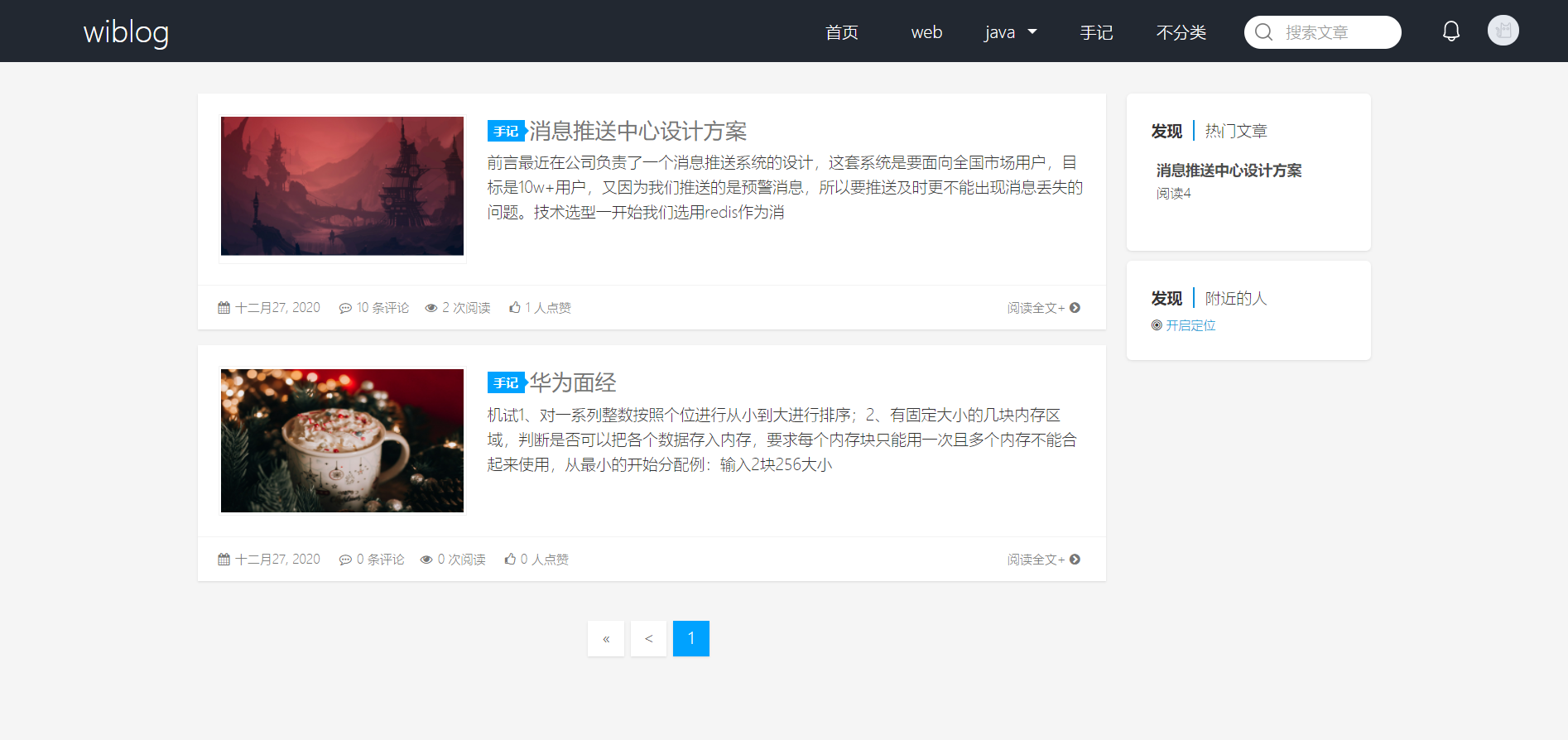The width and height of the screenshot is (1568, 740).
Task: Go to first page with « button
Action: (x=606, y=638)
